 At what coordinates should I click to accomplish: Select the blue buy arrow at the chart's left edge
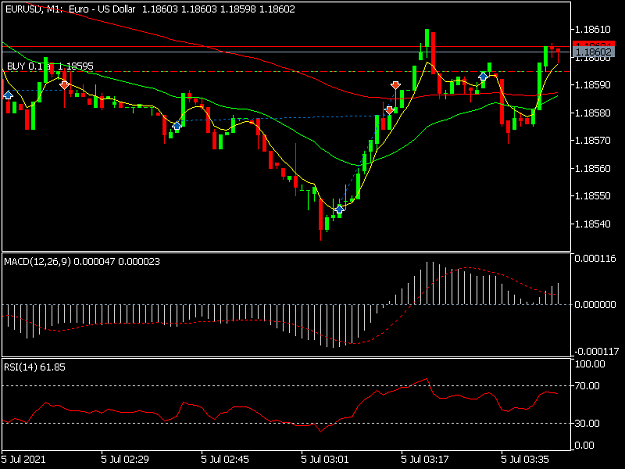point(8,95)
